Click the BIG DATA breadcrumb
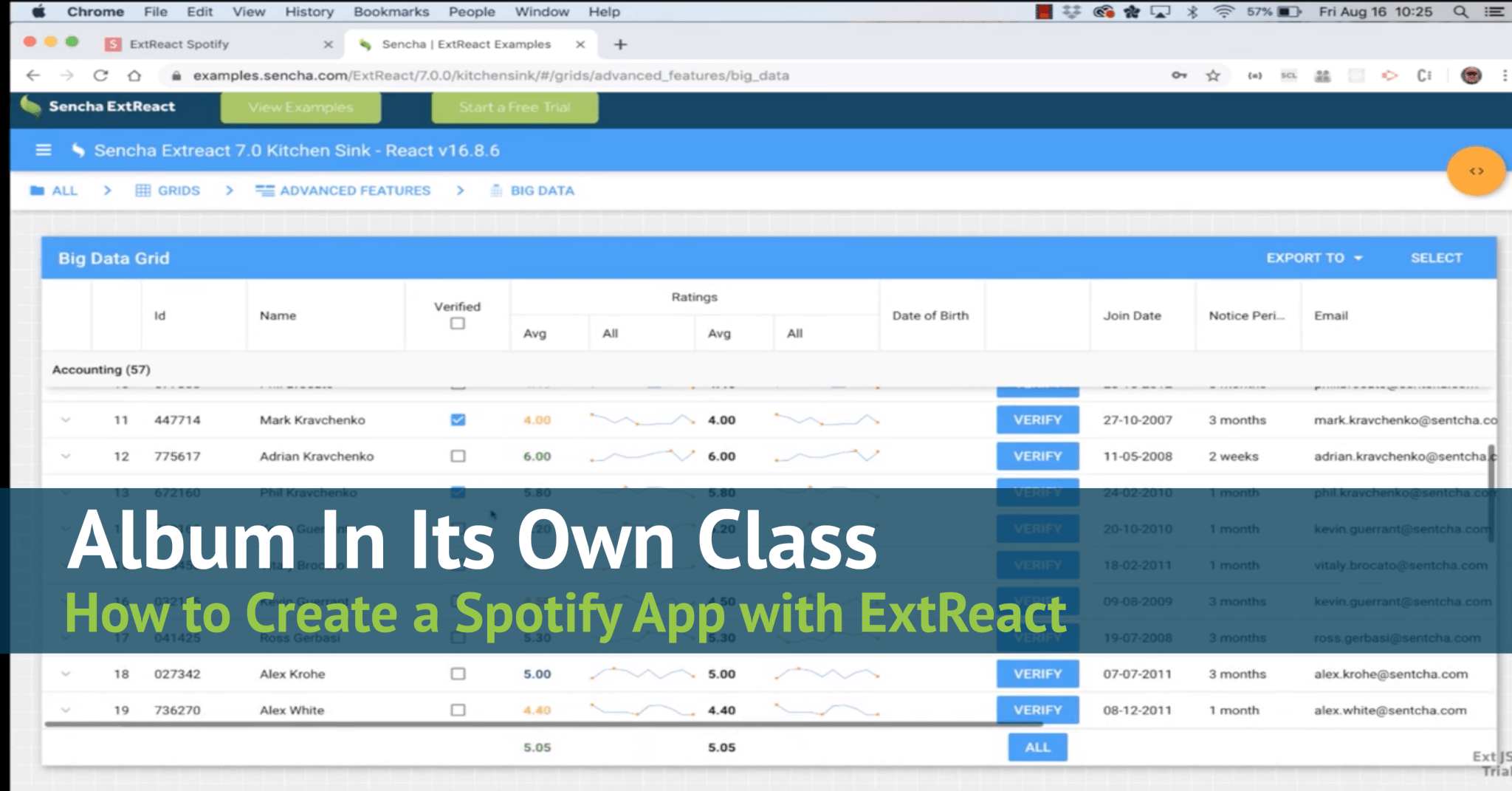Viewport: 1512px width, 791px height. (x=532, y=191)
